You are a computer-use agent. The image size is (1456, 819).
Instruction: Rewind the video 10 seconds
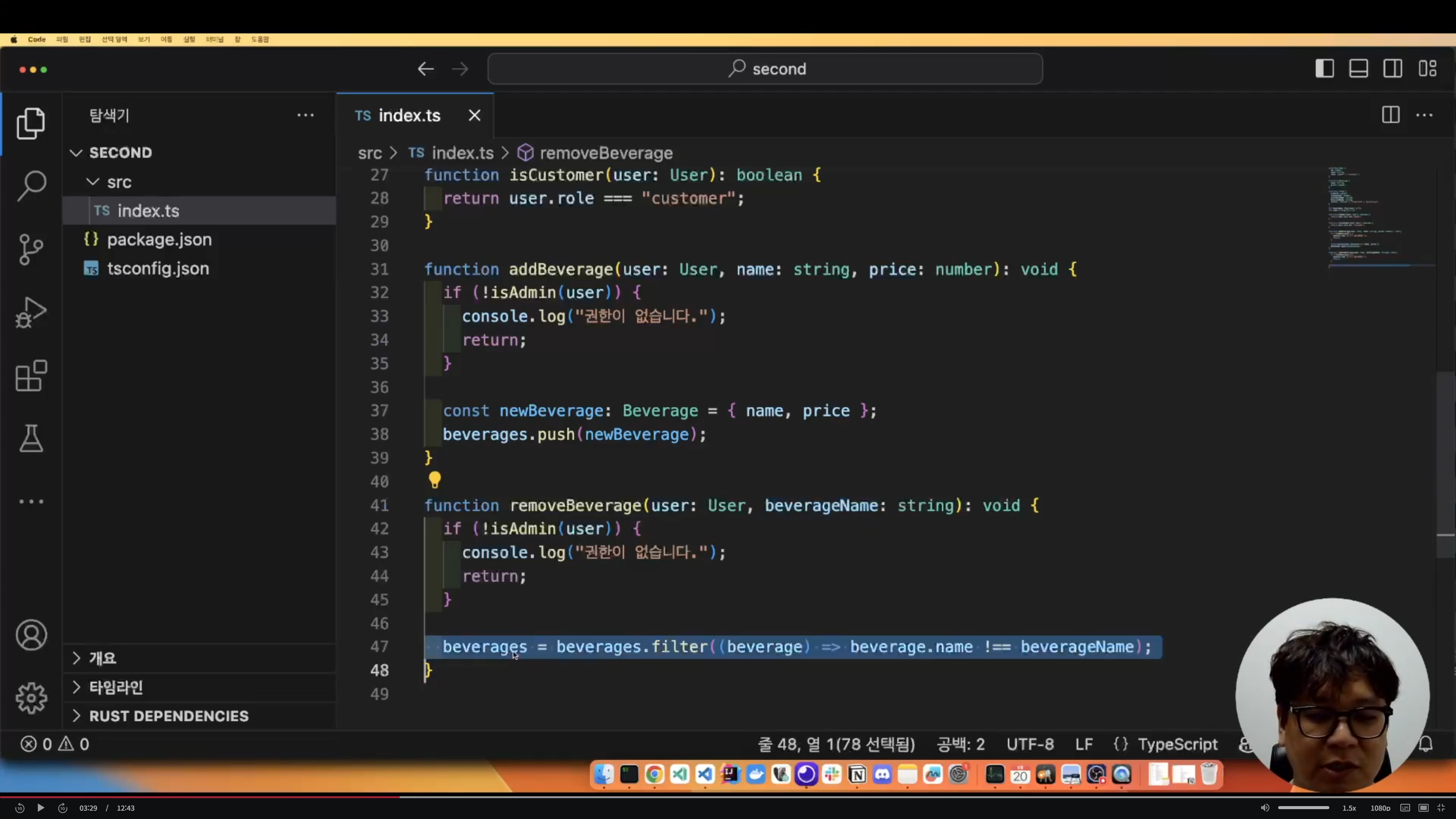(20, 808)
